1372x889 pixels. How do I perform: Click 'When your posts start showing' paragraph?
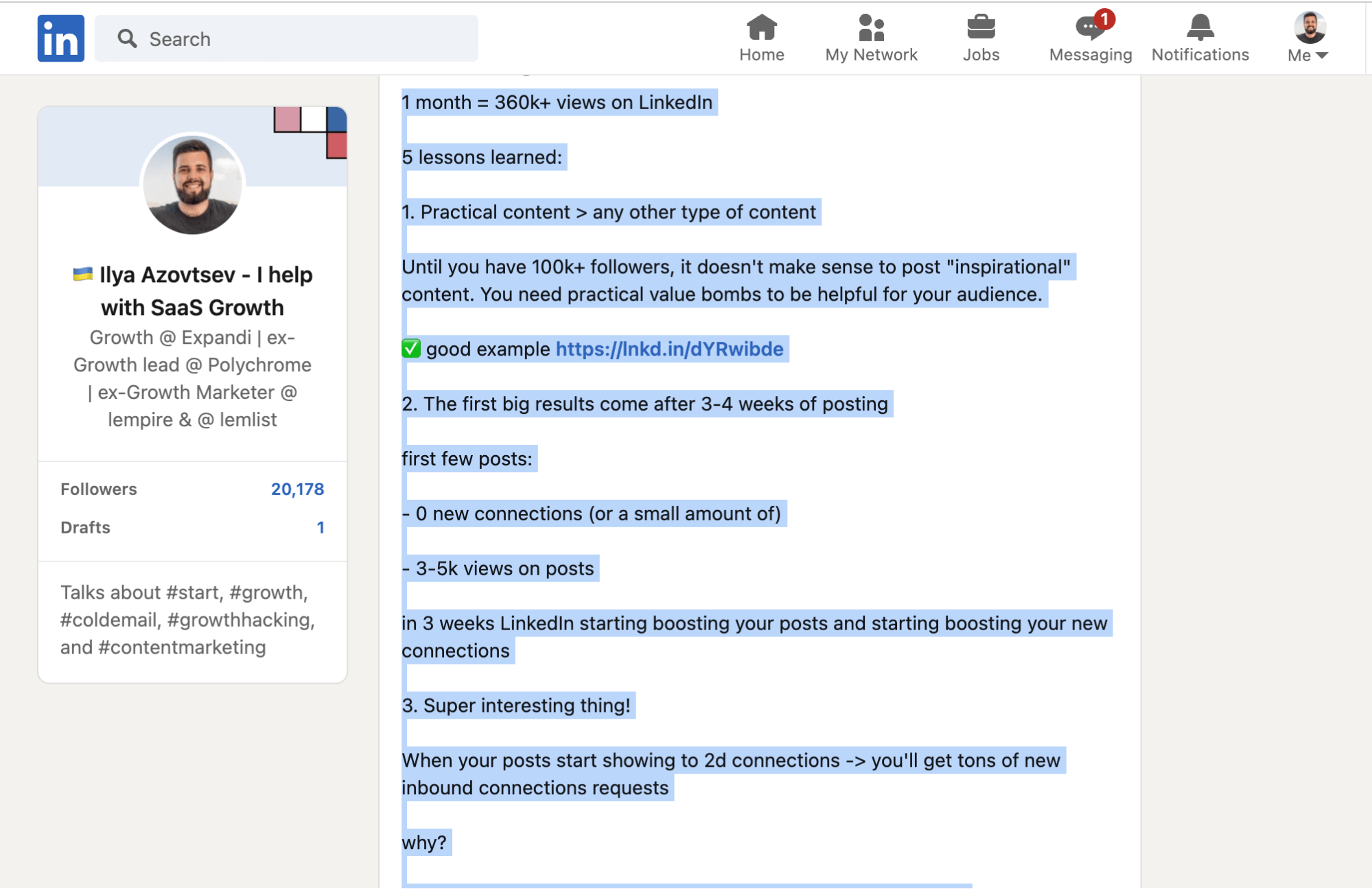[x=732, y=774]
